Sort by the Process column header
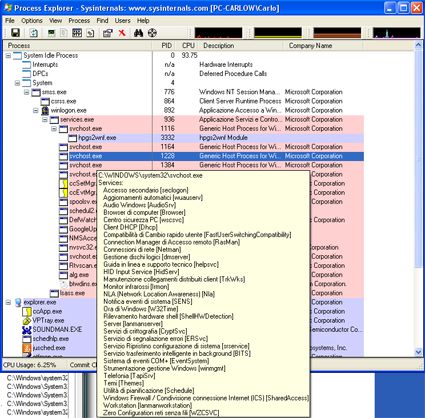 pos(77,46)
